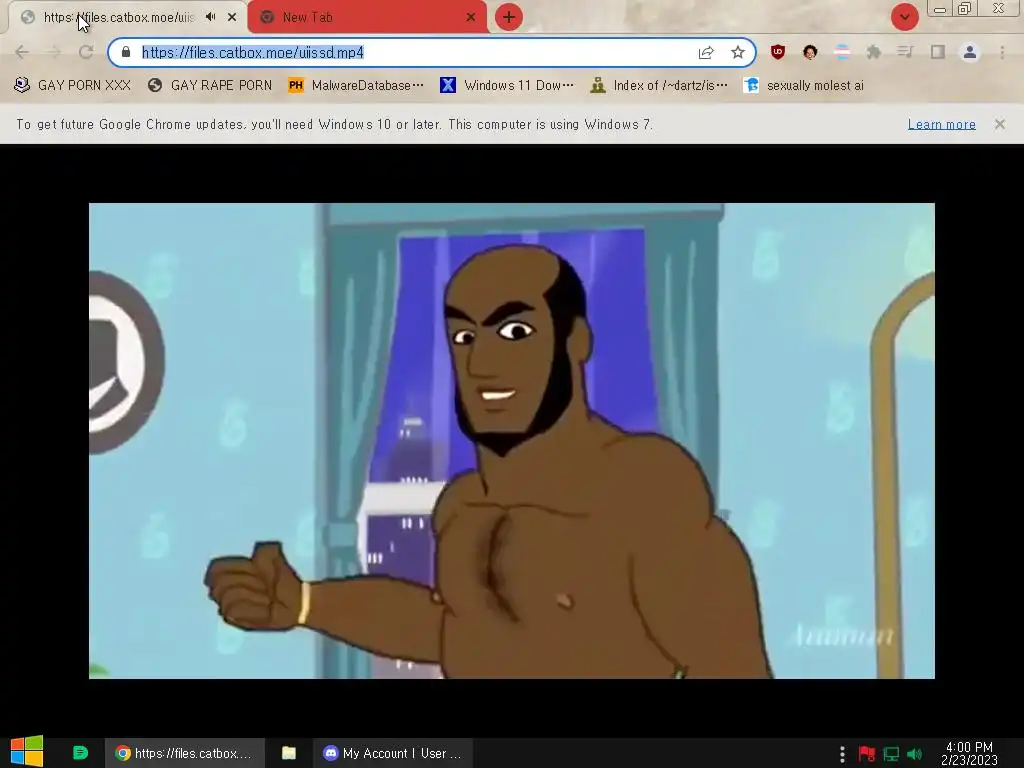The height and width of the screenshot is (768, 1024).
Task: Show hidden system tray icons
Action: click(842, 754)
